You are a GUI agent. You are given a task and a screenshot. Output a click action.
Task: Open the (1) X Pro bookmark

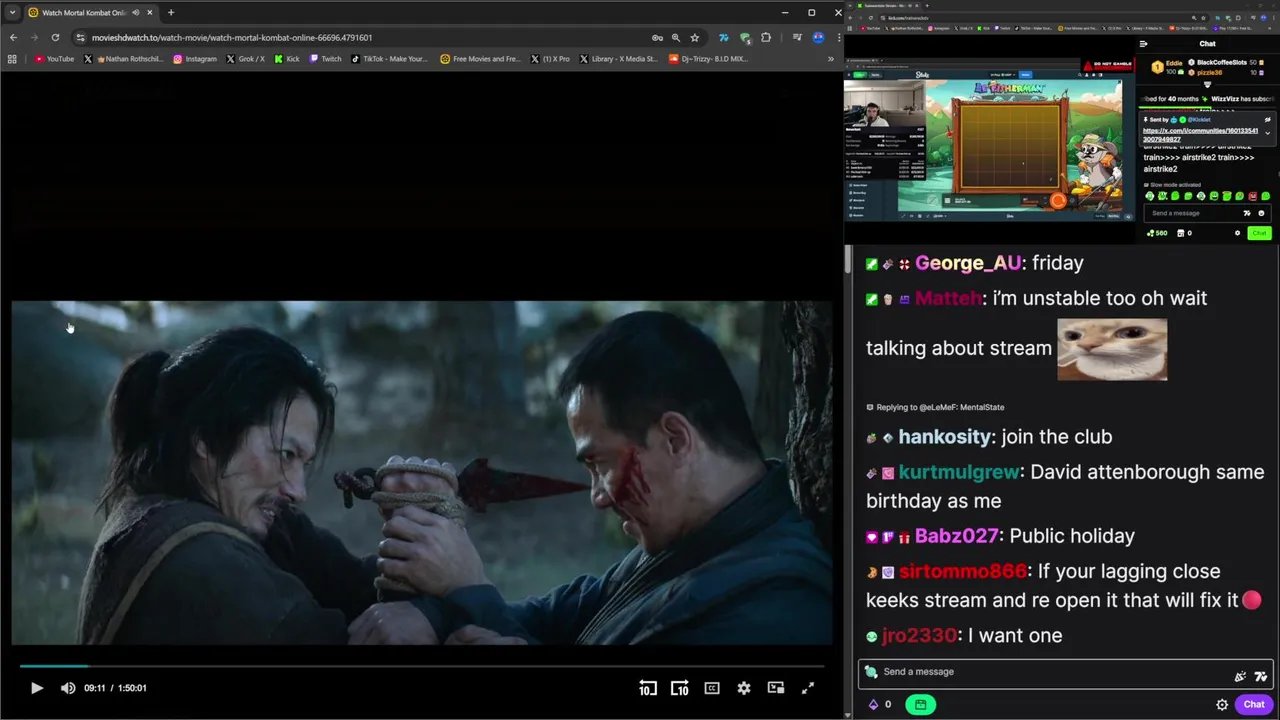pyautogui.click(x=549, y=59)
